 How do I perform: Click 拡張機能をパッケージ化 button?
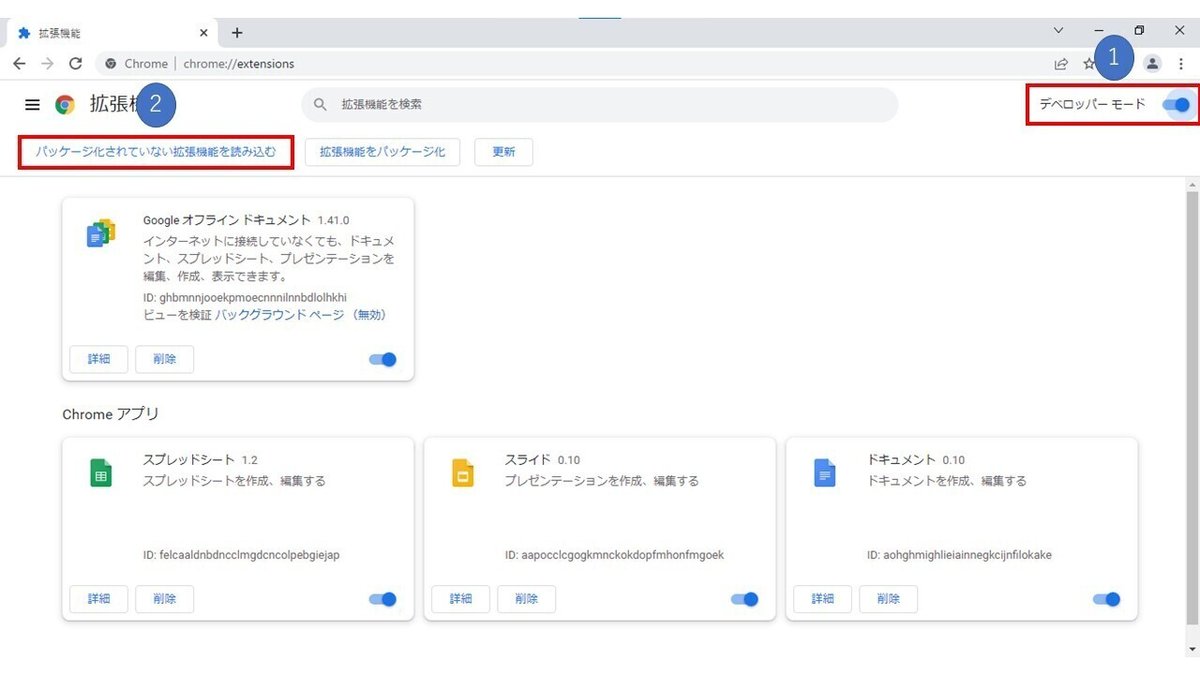point(382,152)
